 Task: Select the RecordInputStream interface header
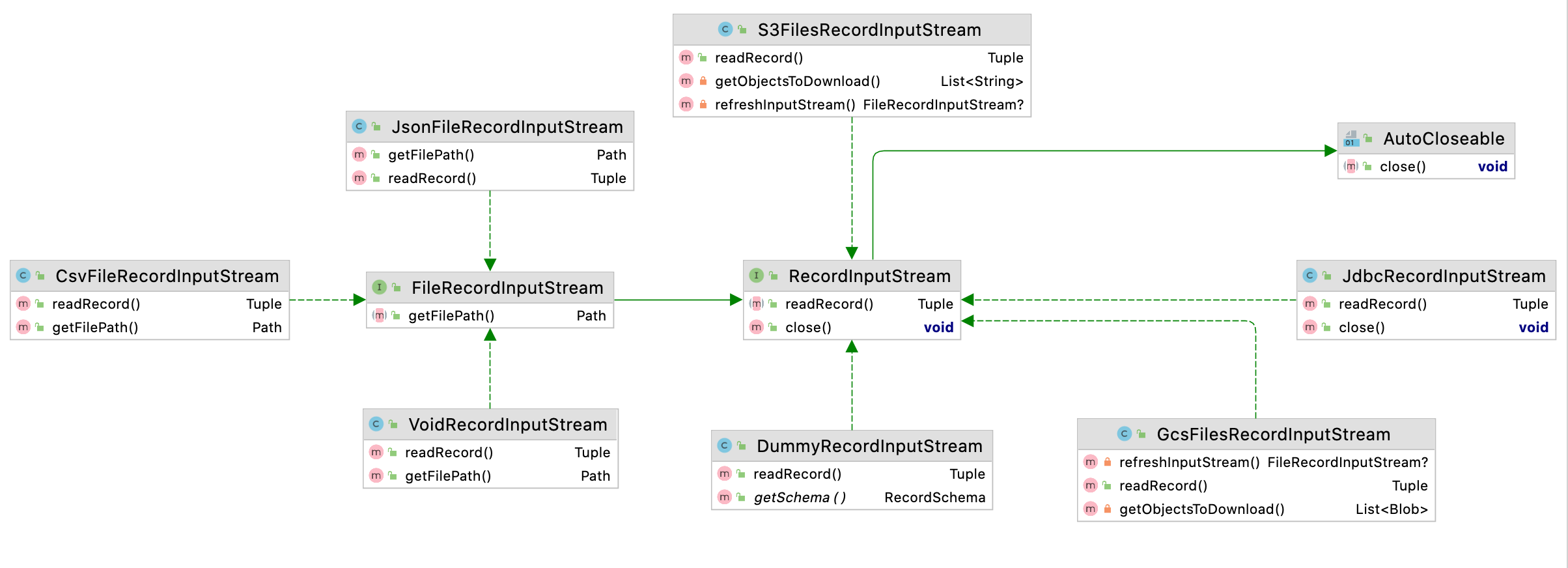coord(852,276)
